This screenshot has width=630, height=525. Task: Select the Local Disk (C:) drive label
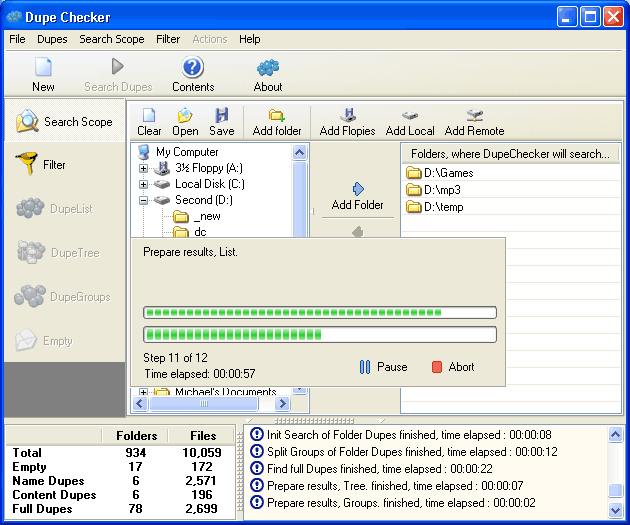(x=210, y=184)
